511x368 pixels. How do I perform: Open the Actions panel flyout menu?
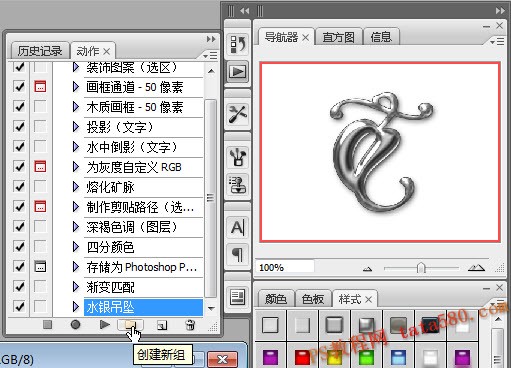click(210, 55)
